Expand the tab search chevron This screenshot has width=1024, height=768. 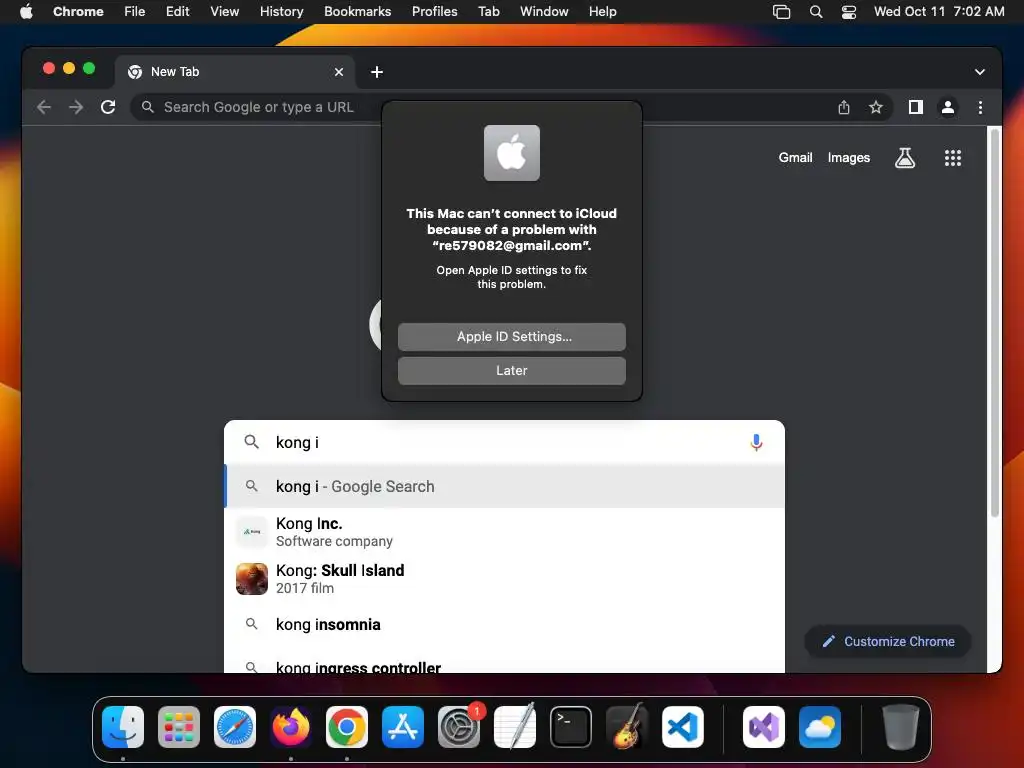pos(980,72)
